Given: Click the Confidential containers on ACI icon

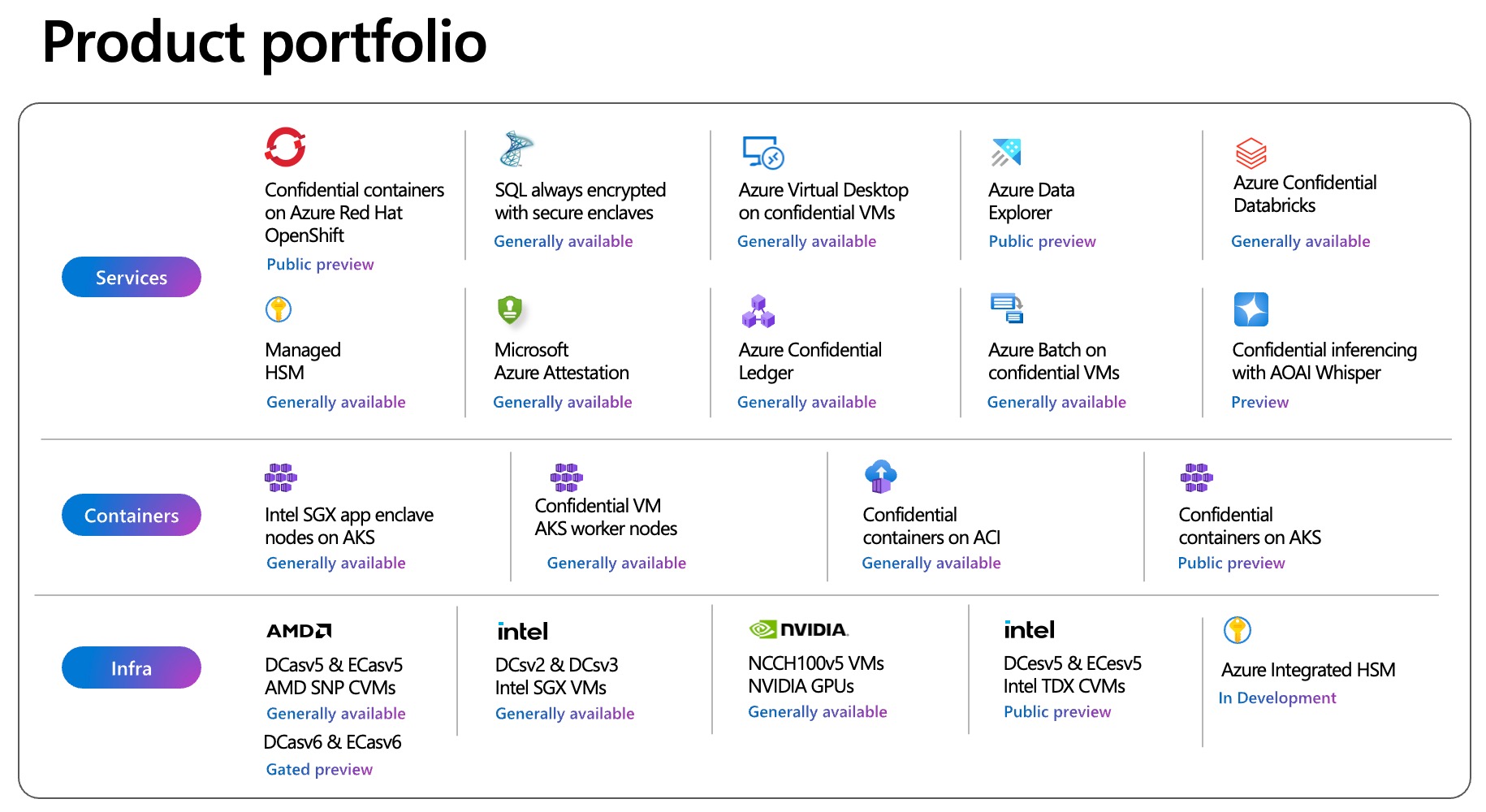Looking at the screenshot, I should click(x=881, y=476).
